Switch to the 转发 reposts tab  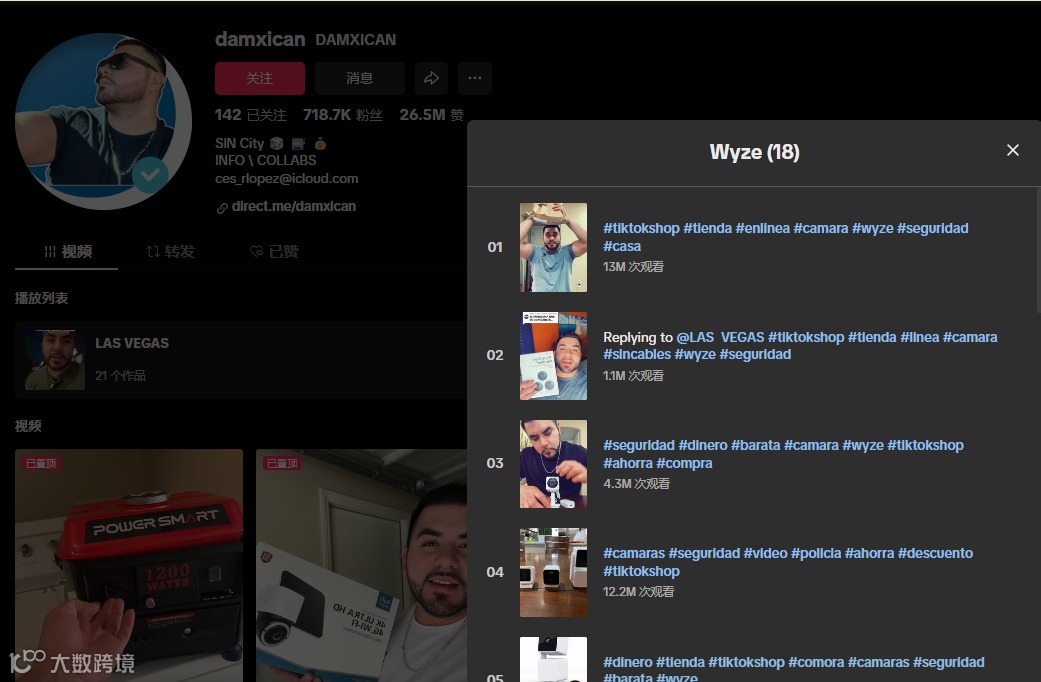[170, 252]
